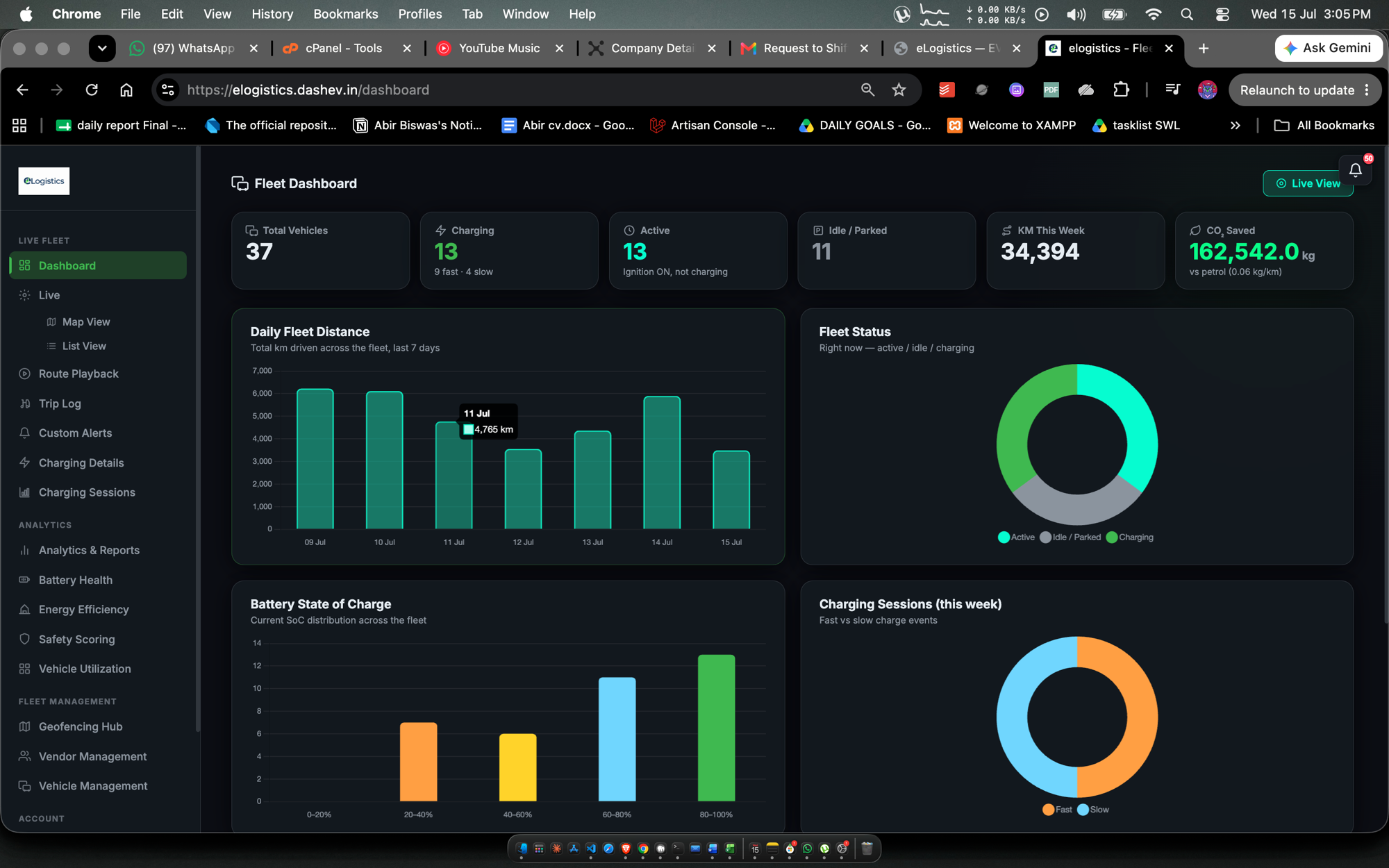Screen dimensions: 1389x868
Task: Switch to cPanel - Tools tab
Action: coord(344,48)
